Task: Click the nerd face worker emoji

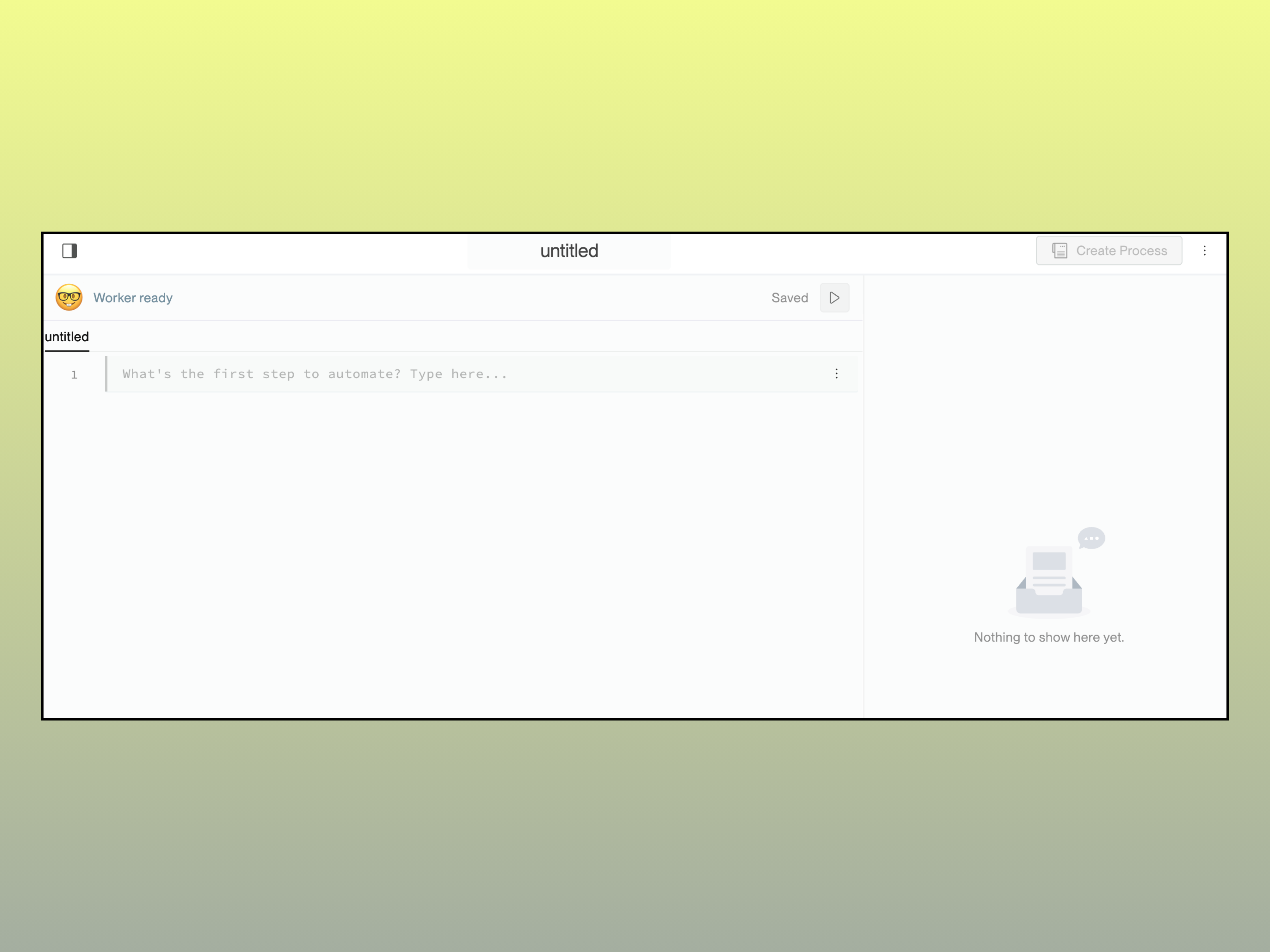Action: click(x=69, y=297)
